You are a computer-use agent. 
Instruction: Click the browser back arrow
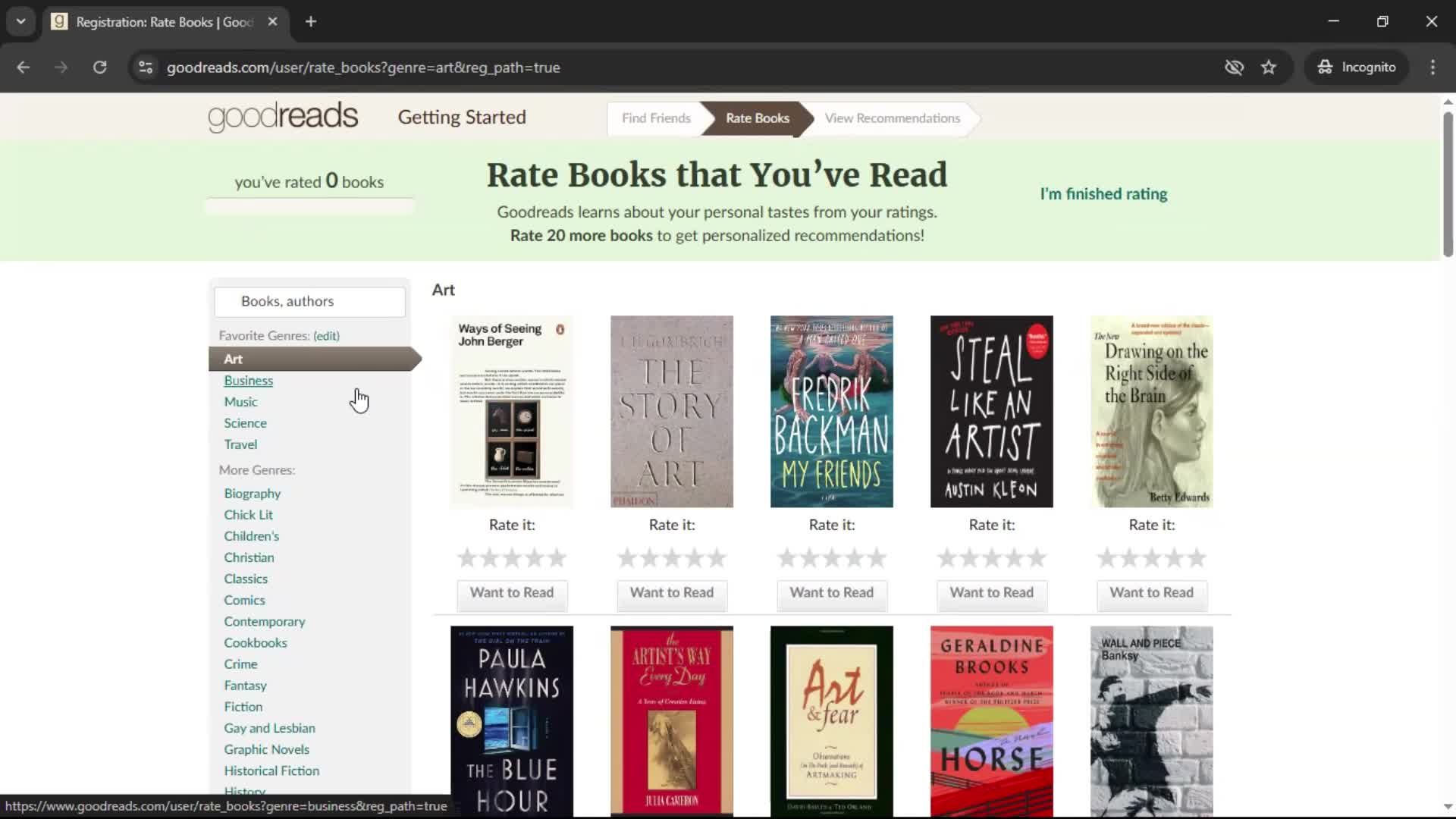(x=24, y=67)
